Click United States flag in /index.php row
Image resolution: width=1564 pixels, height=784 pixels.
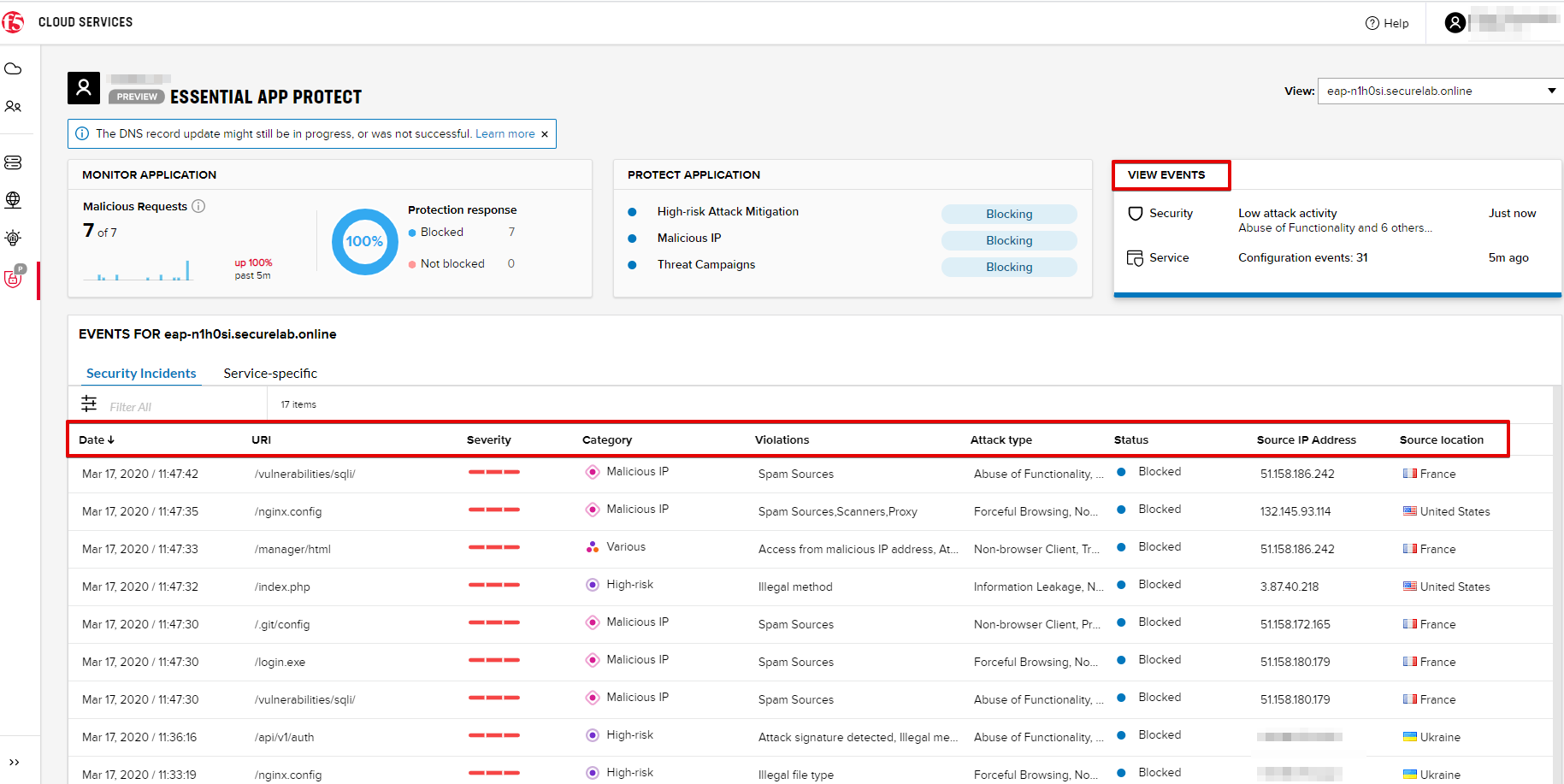[1410, 587]
